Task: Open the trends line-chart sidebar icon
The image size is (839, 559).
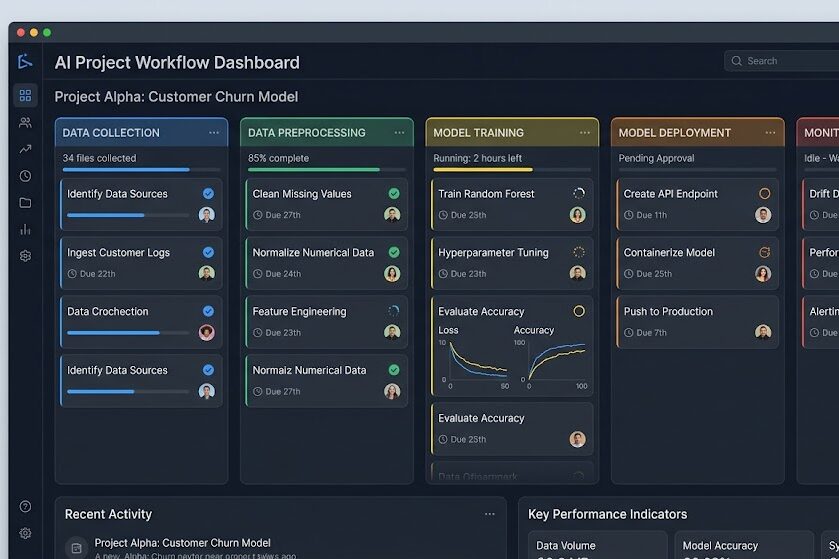Action: (25, 149)
